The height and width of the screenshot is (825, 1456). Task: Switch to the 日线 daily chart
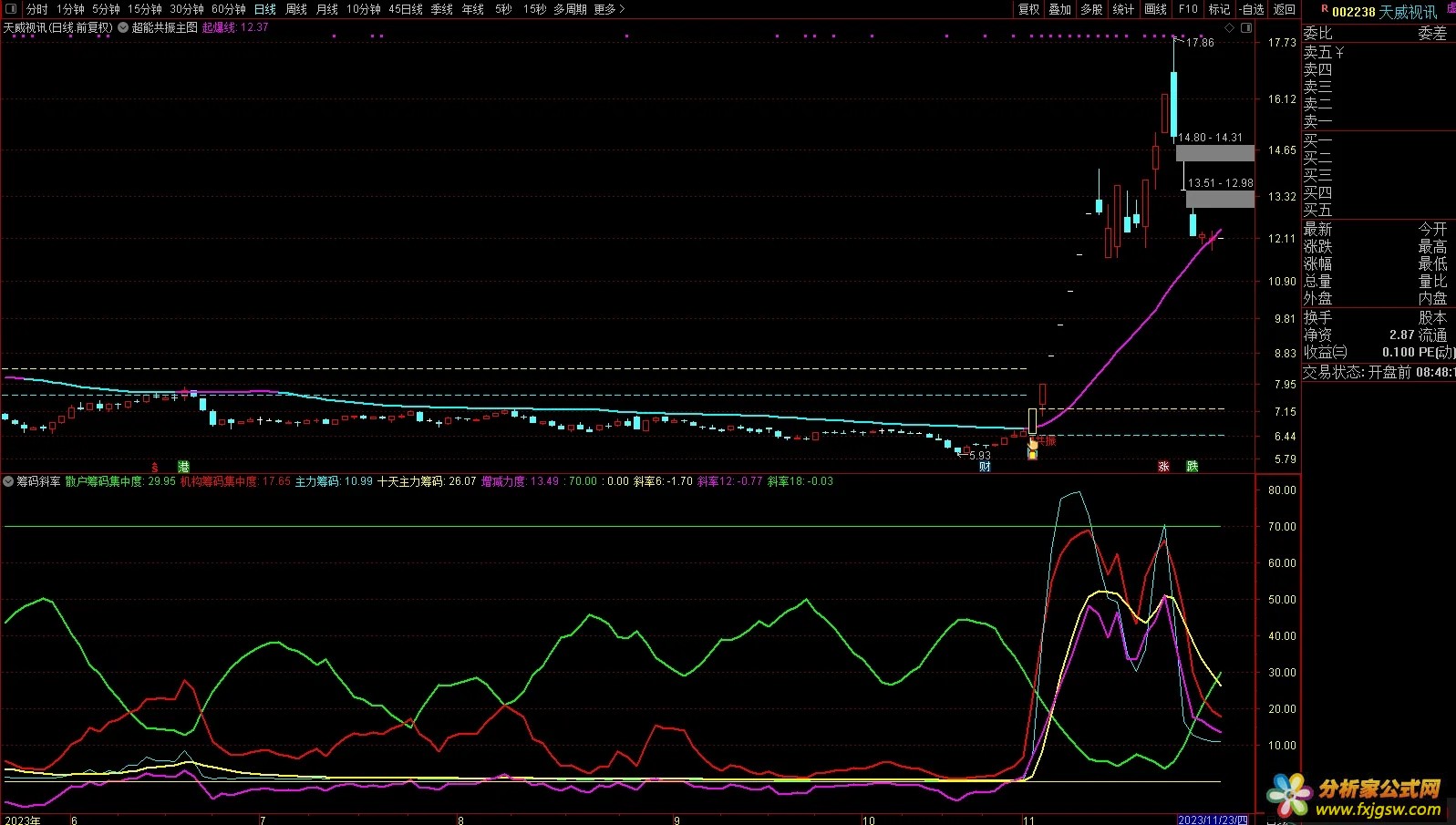(264, 8)
